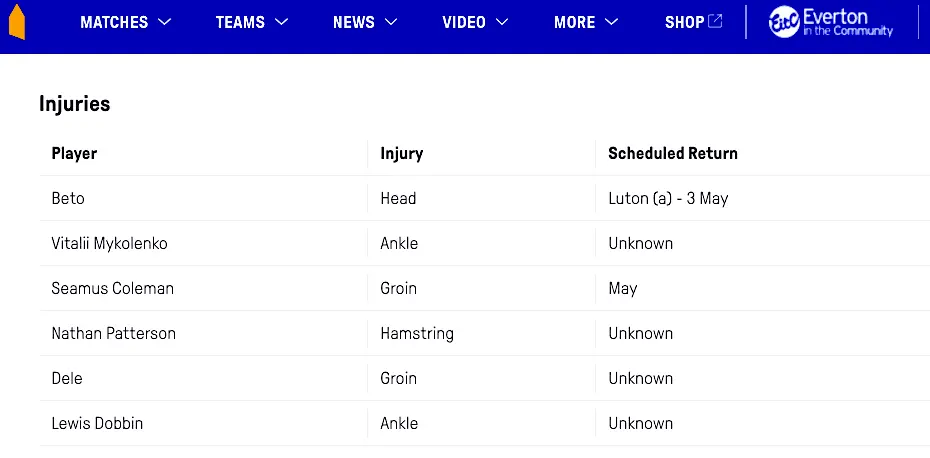The height and width of the screenshot is (458, 930).
Task: Click the external link icon beside Shop
Action: pyautogui.click(x=715, y=22)
